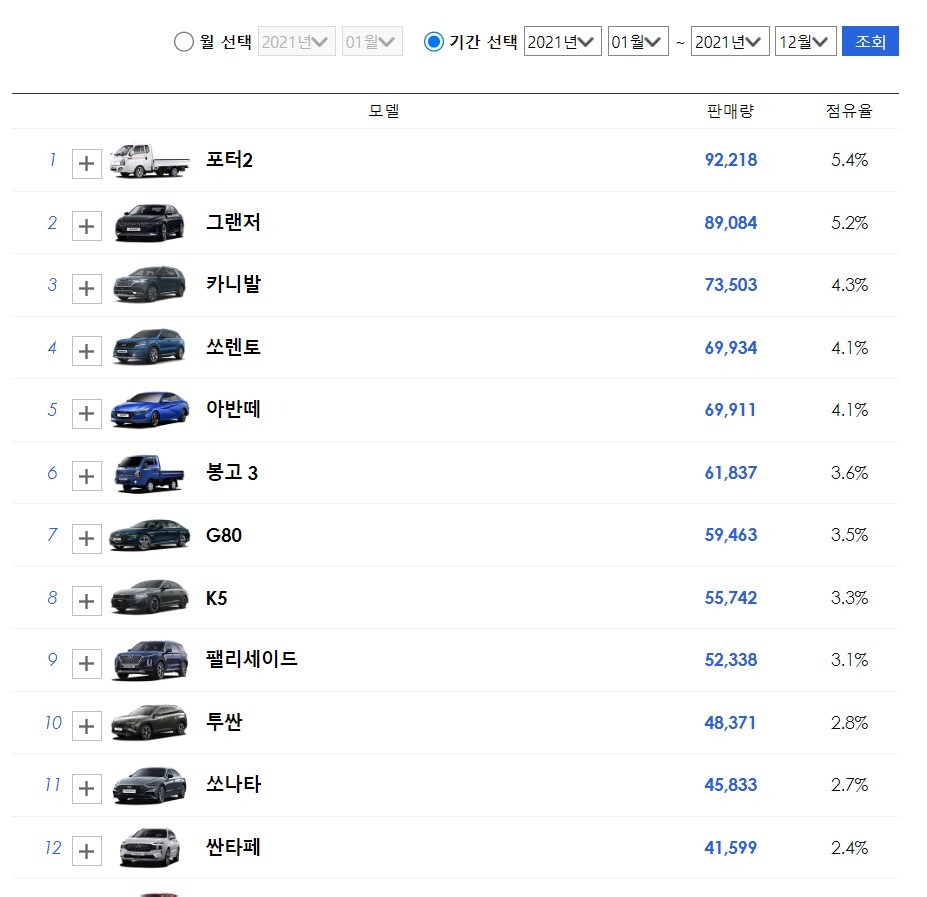Expand the 쏘렌토 row with plus button
Image resolution: width=927 pixels, height=897 pixels.
coord(87,352)
